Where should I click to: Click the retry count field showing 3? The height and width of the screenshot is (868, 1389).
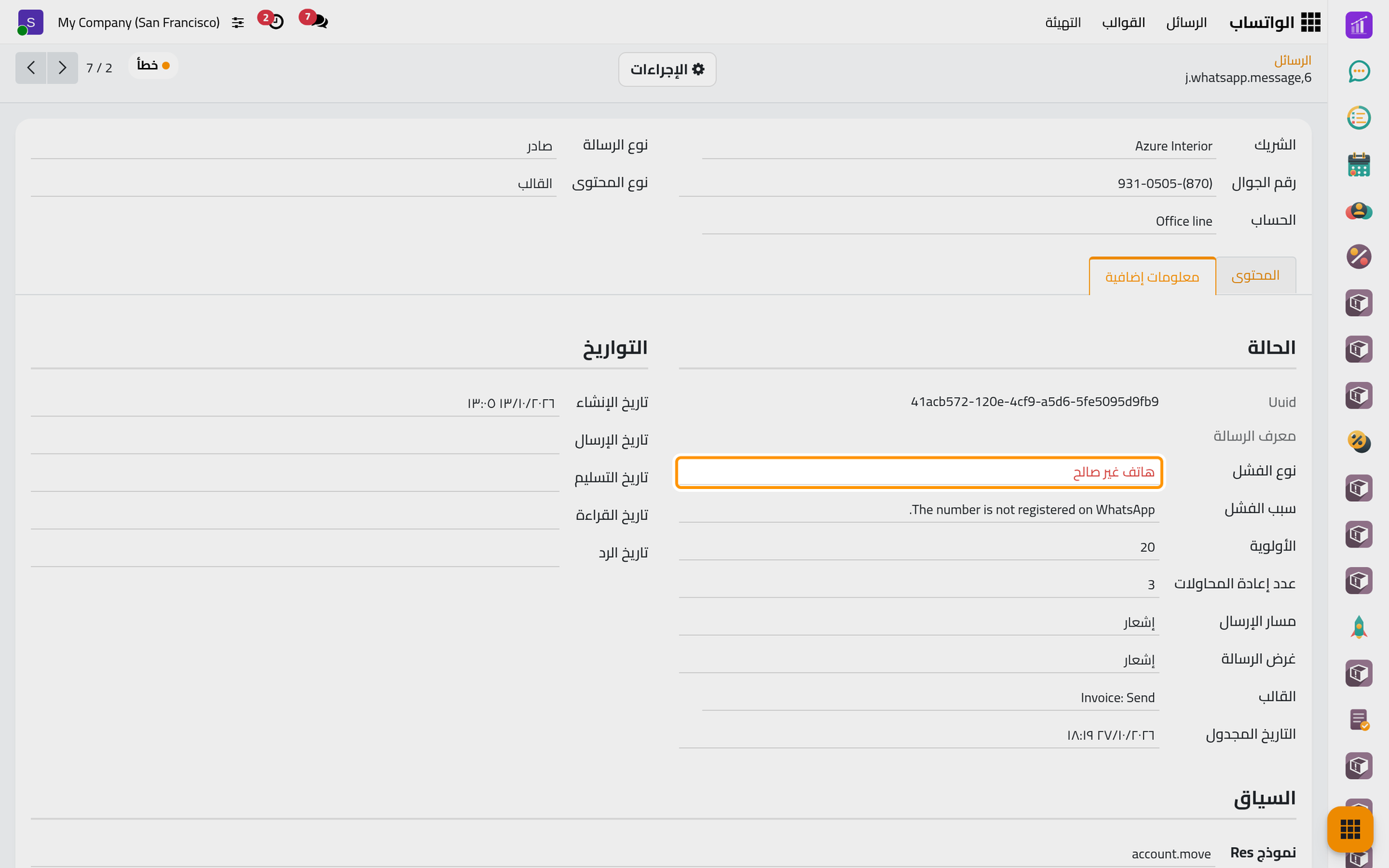(919, 584)
